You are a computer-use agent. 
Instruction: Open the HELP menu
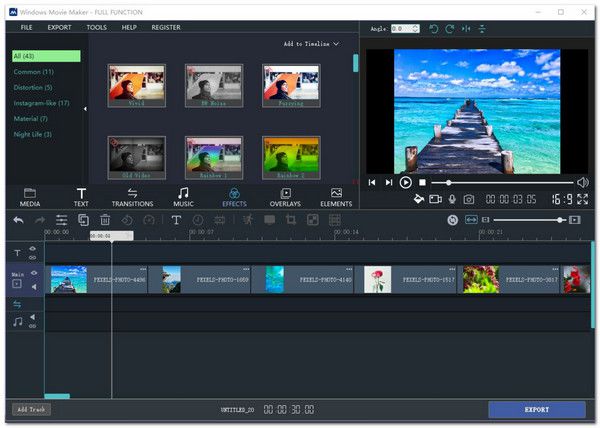tap(129, 28)
